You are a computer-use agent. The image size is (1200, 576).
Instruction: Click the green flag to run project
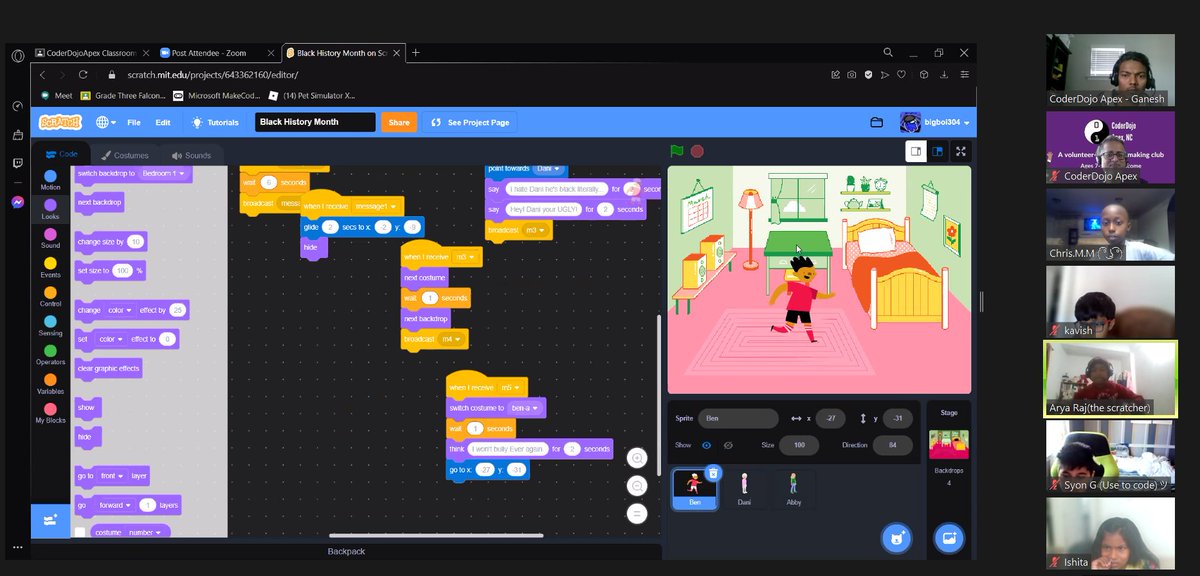(677, 151)
